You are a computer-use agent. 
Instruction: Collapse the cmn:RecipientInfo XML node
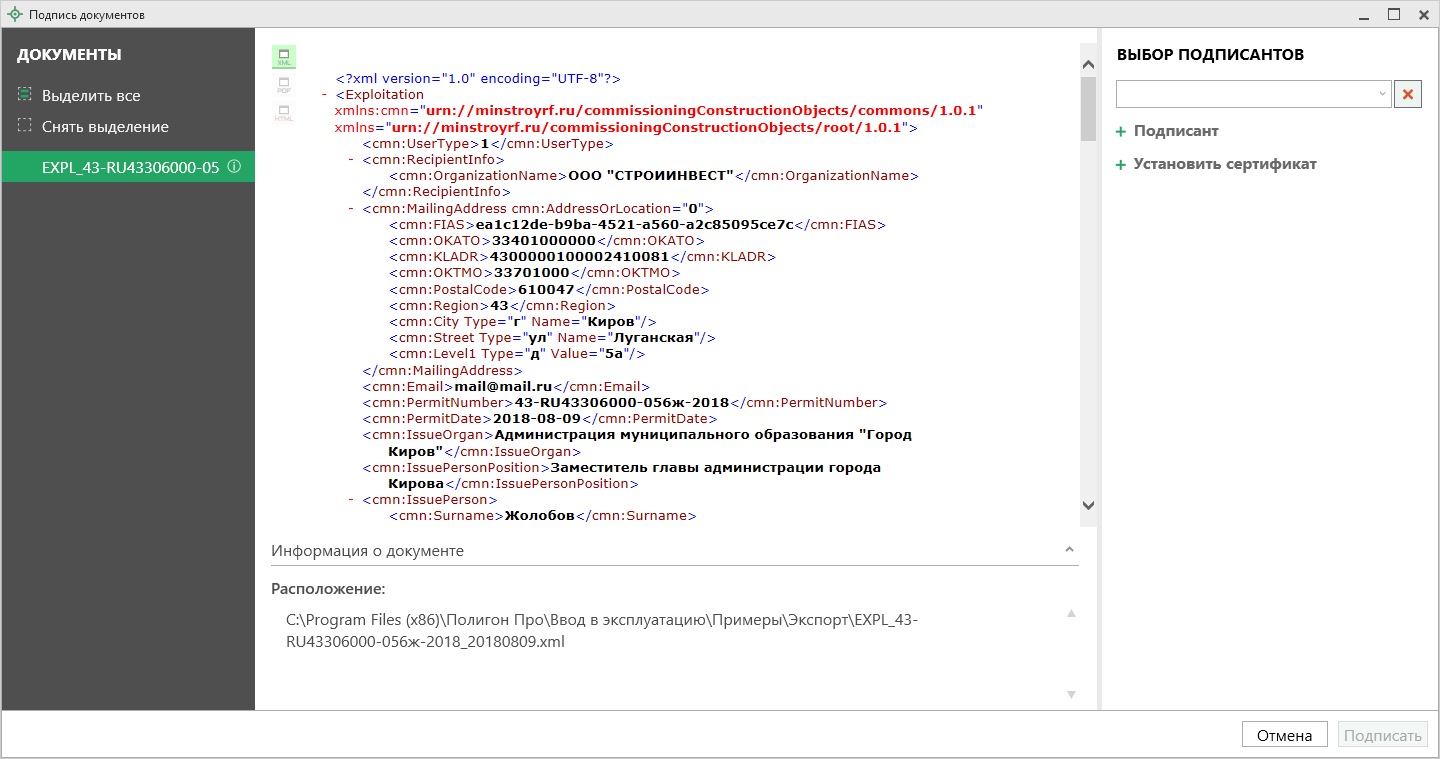pos(351,160)
